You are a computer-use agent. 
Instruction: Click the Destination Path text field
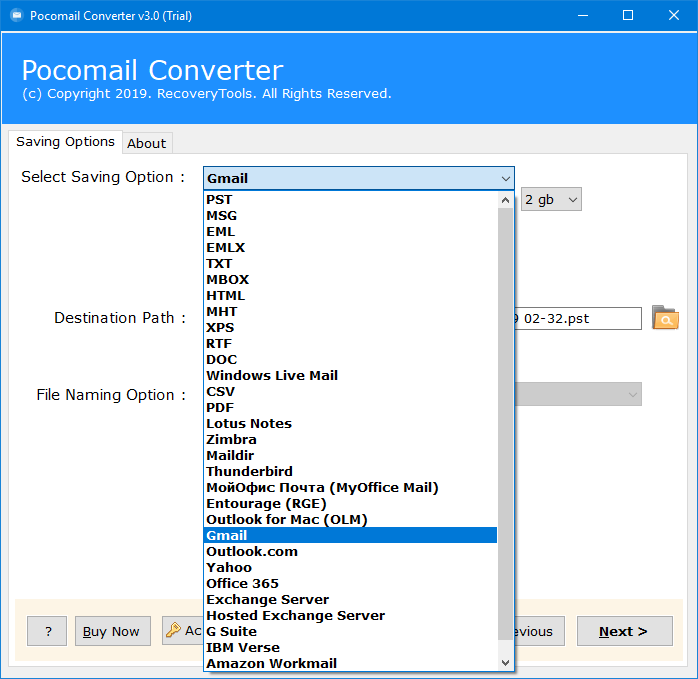point(578,318)
